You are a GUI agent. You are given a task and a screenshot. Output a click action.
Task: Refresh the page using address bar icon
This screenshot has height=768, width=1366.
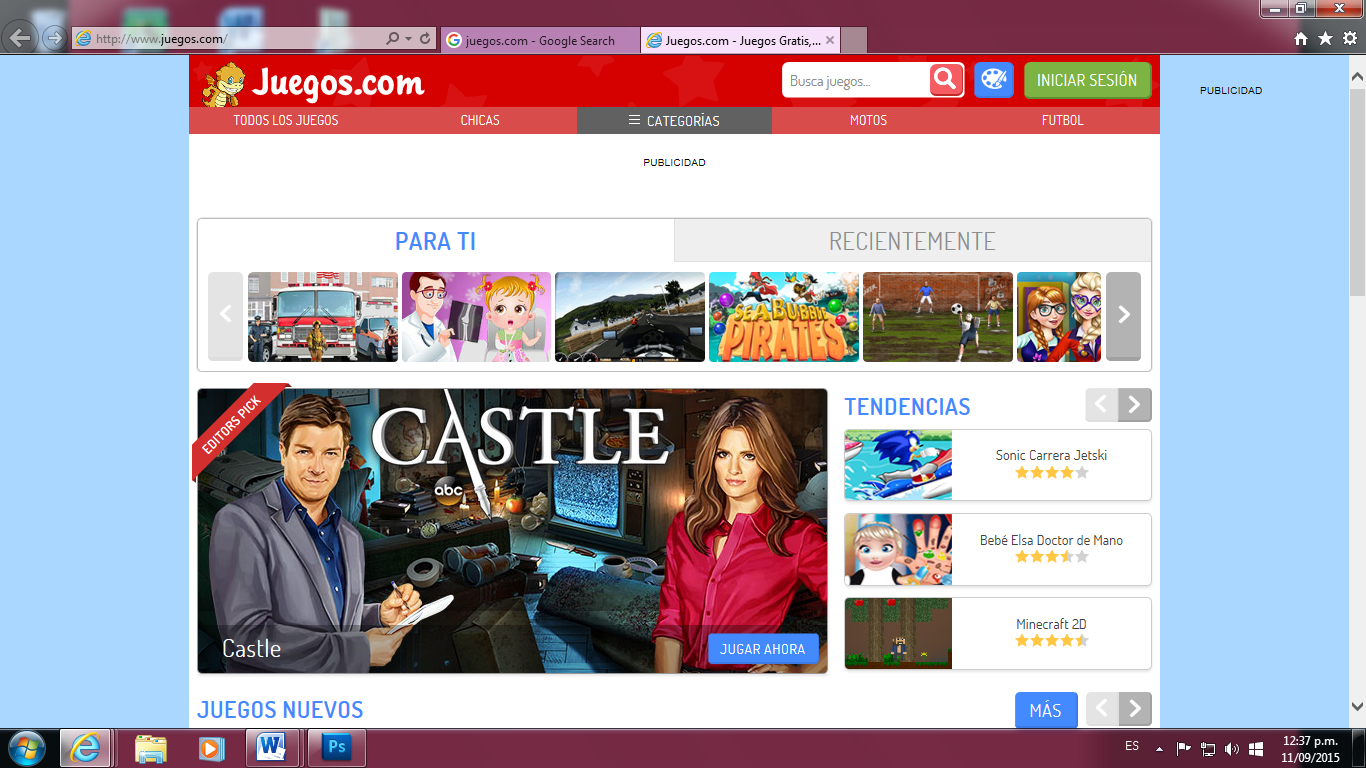tap(426, 39)
